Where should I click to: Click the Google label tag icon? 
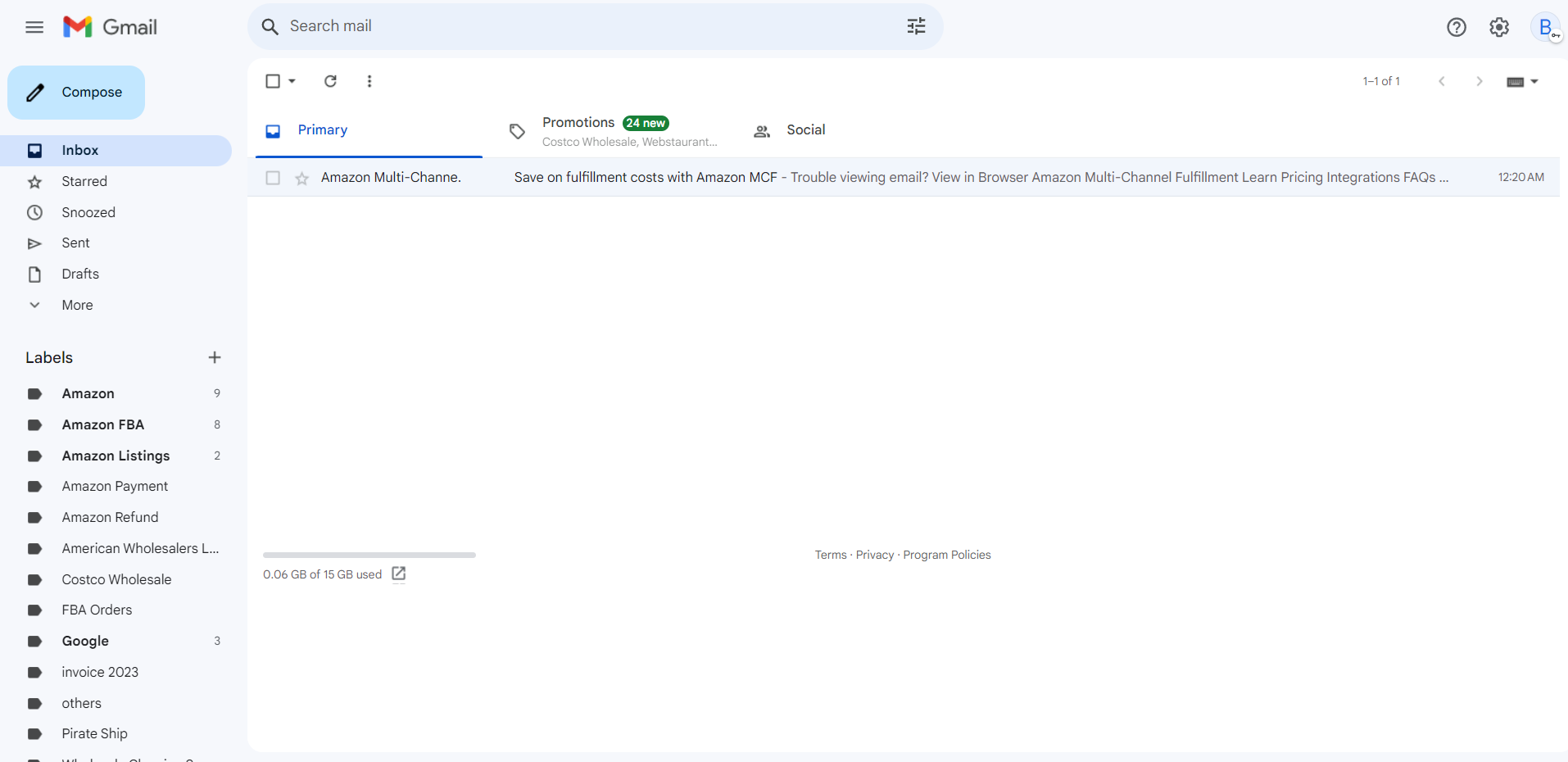coord(34,642)
